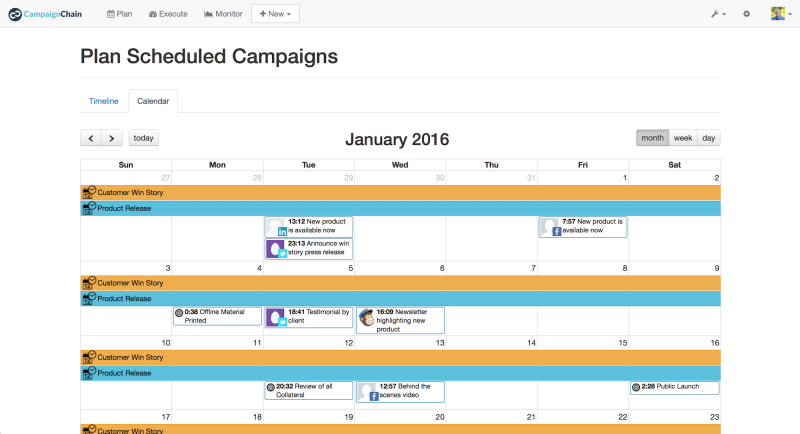Click the CampaignChain logo
Viewport: 800px width, 434px height.
click(45, 14)
